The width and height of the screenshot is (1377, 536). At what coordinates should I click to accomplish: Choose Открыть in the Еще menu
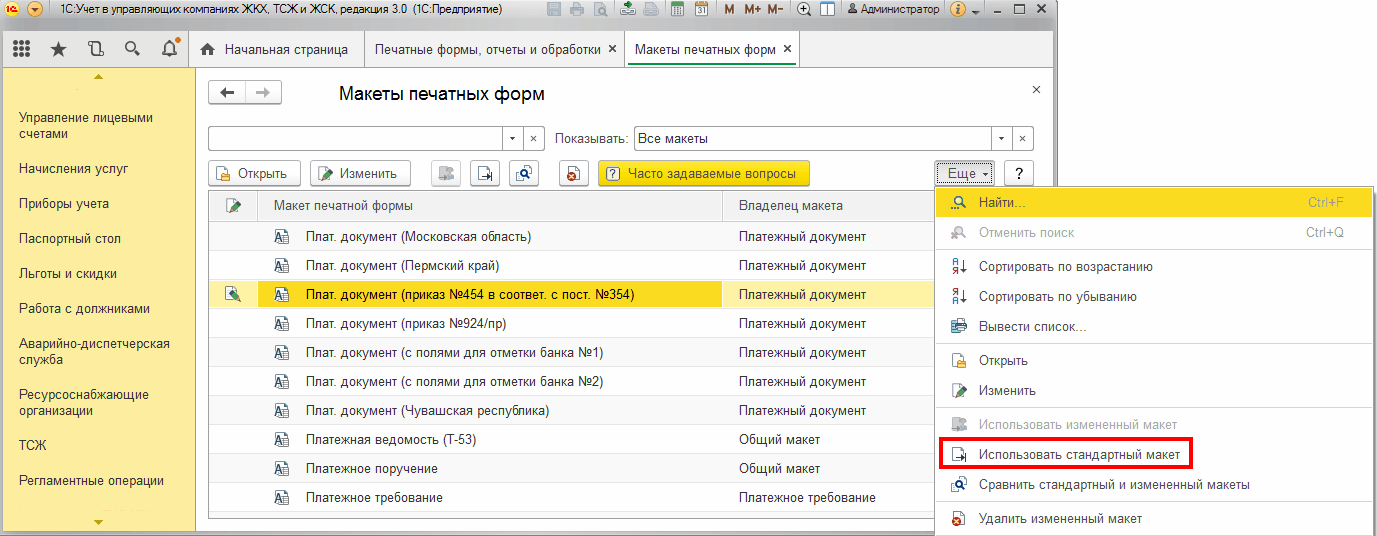[x=1155, y=361]
